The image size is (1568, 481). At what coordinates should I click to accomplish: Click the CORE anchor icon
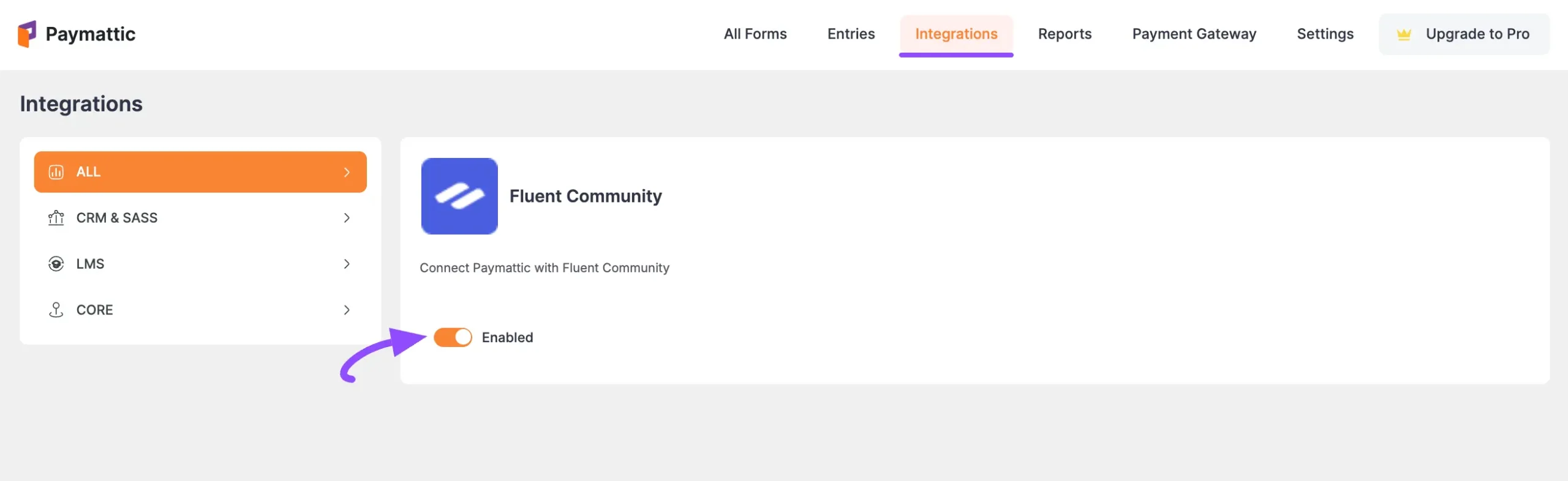point(56,310)
